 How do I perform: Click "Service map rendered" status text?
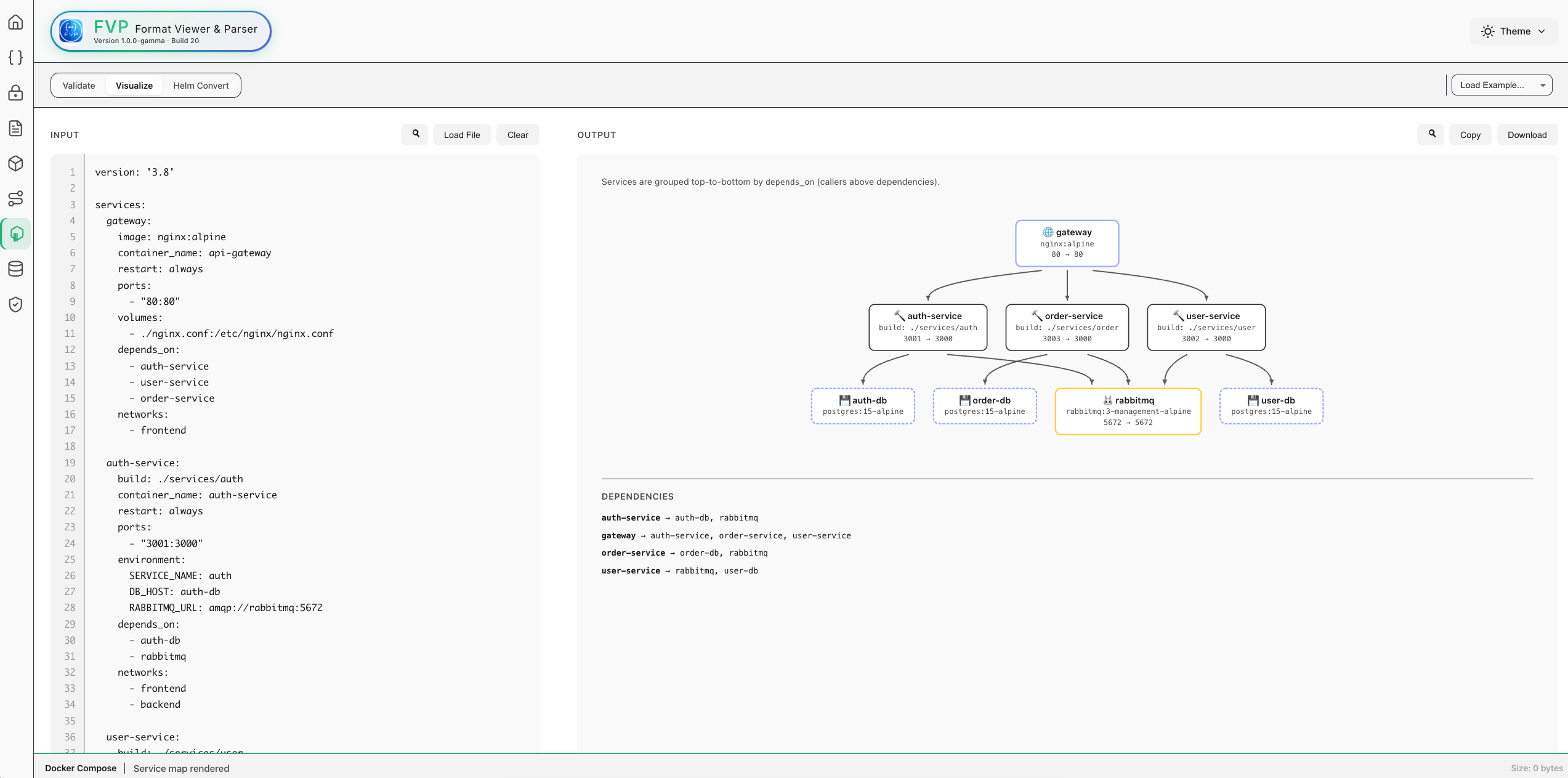[x=182, y=768]
